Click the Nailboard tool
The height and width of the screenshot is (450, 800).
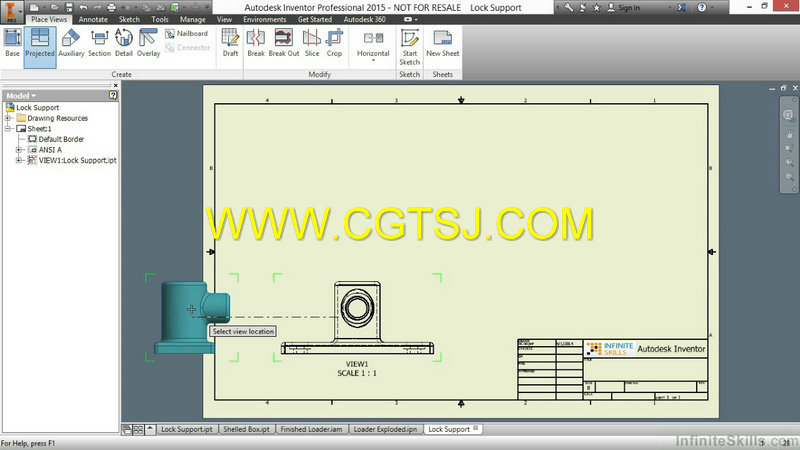pos(187,33)
